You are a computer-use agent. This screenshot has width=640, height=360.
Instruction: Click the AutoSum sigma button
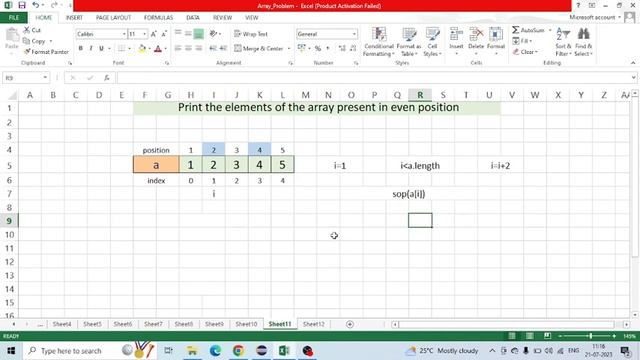tap(528, 30)
